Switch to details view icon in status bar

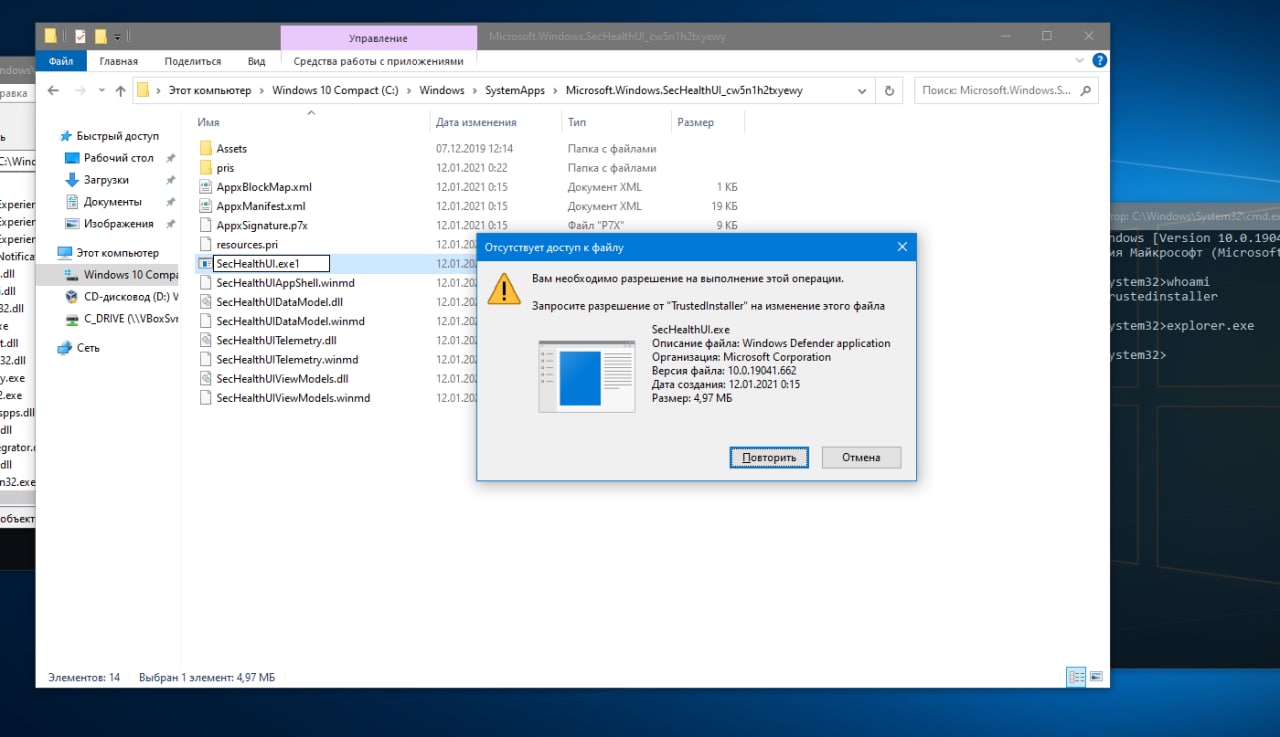click(x=1076, y=677)
